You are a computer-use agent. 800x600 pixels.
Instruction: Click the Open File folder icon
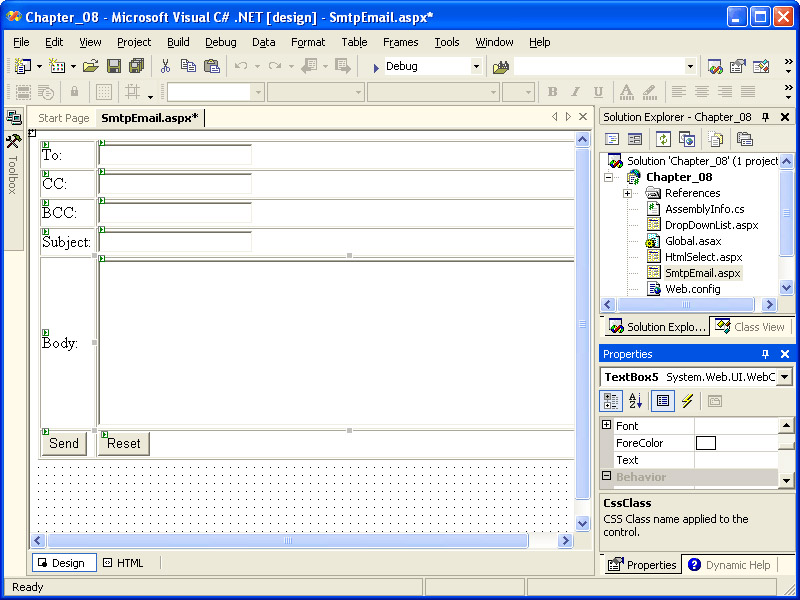[90, 66]
